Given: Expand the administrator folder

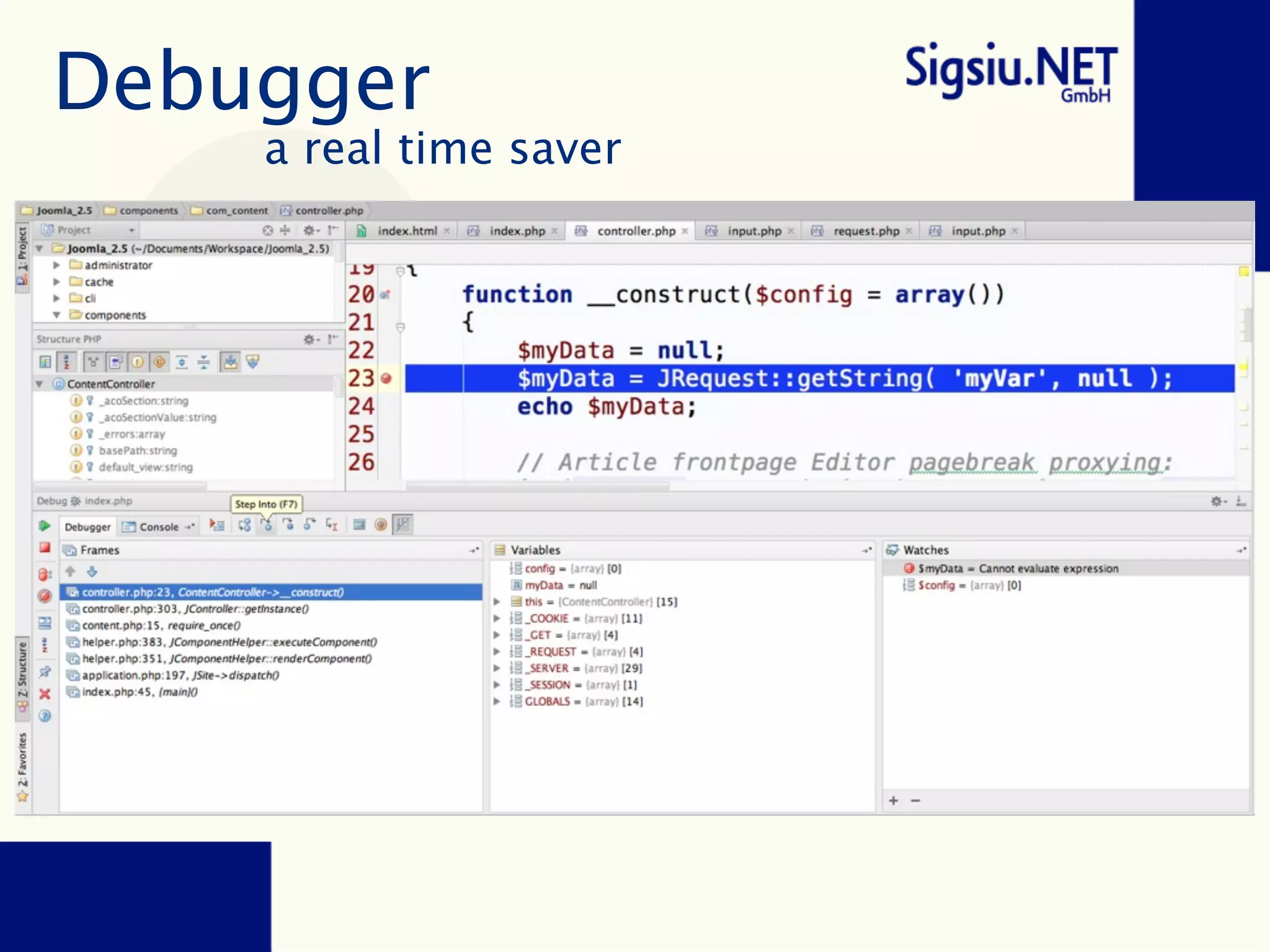Looking at the screenshot, I should click(x=56, y=265).
